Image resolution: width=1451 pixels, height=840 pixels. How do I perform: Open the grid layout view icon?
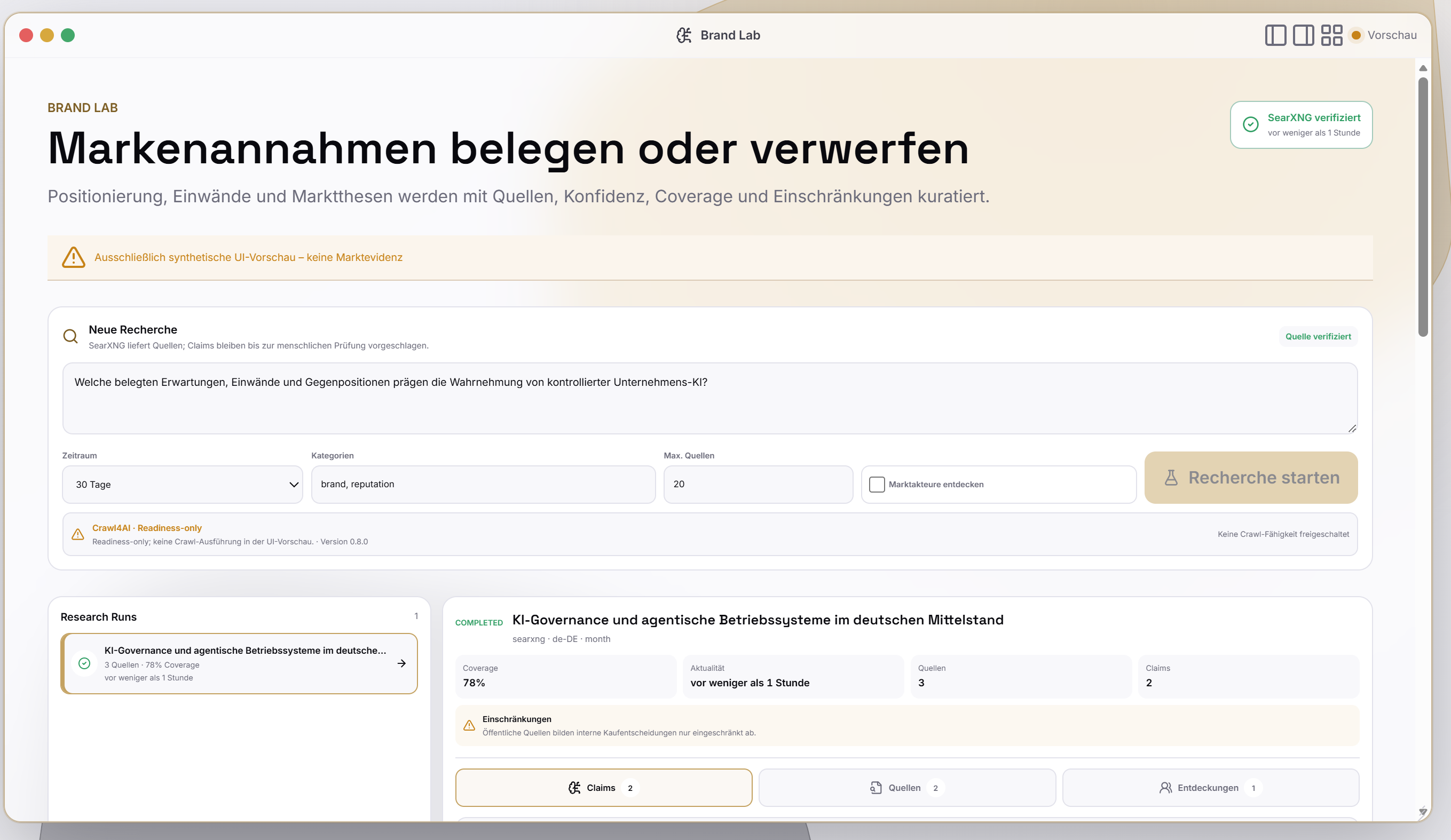click(x=1331, y=35)
